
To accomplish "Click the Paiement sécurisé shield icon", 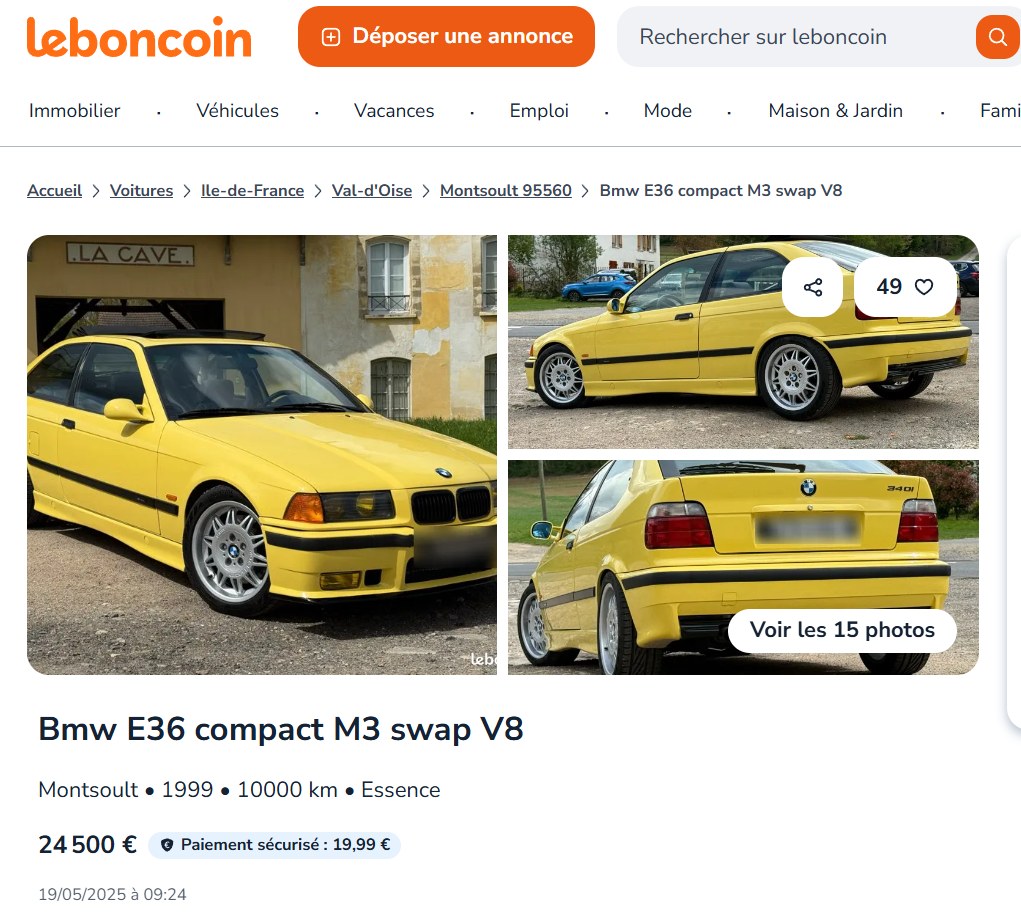I will point(167,845).
